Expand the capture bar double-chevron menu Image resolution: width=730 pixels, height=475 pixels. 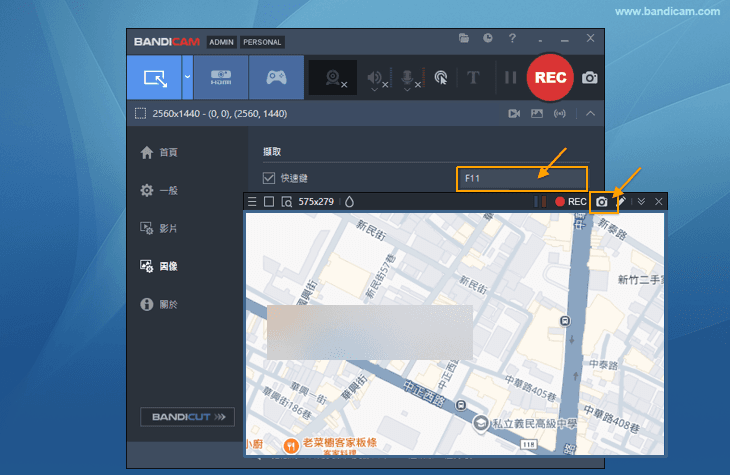tap(641, 202)
